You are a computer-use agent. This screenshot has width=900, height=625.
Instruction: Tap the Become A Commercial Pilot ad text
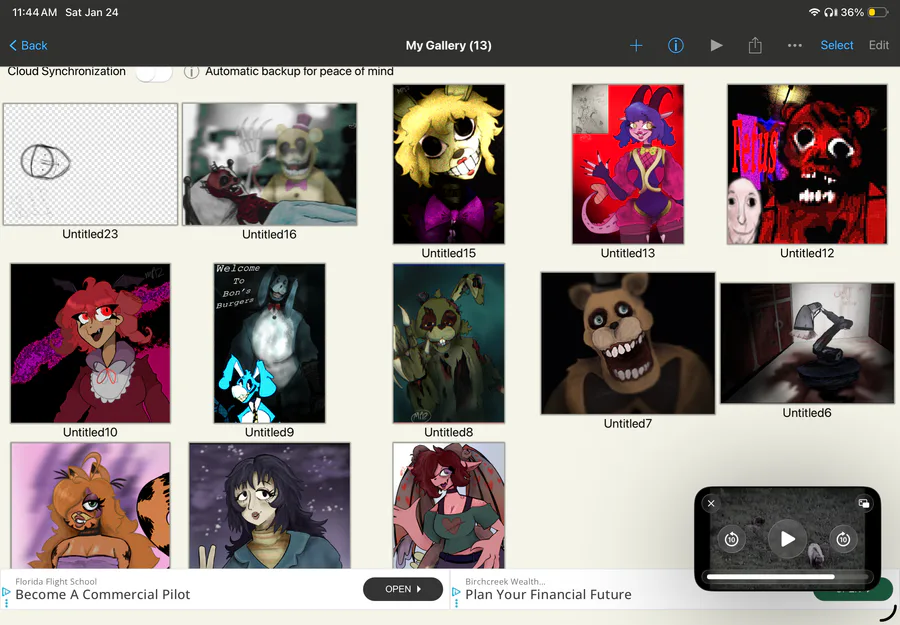click(x=103, y=595)
